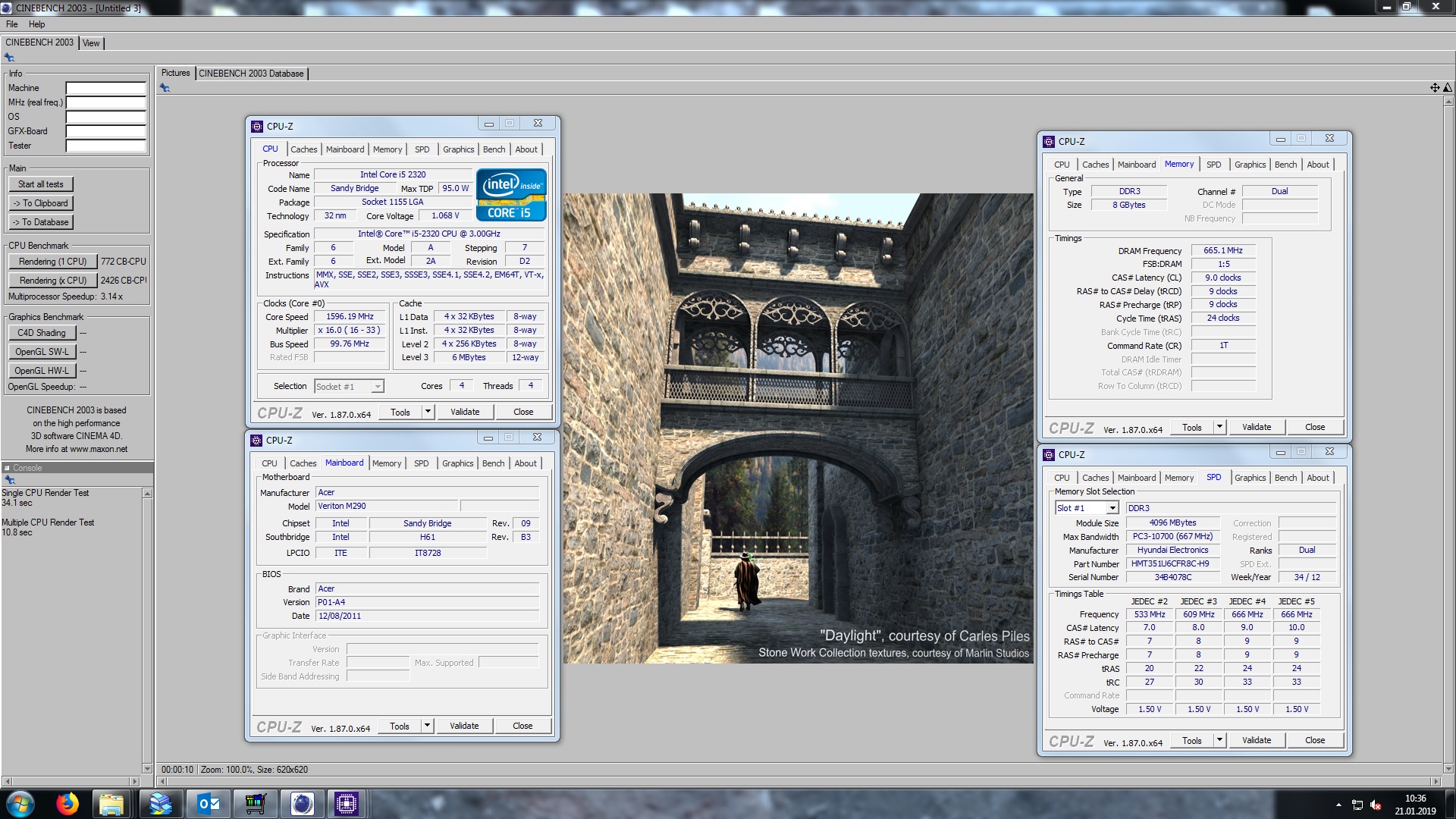Open the shopping cart app in the taskbar
Viewport: 1456px width, 819px height.
coord(256,804)
